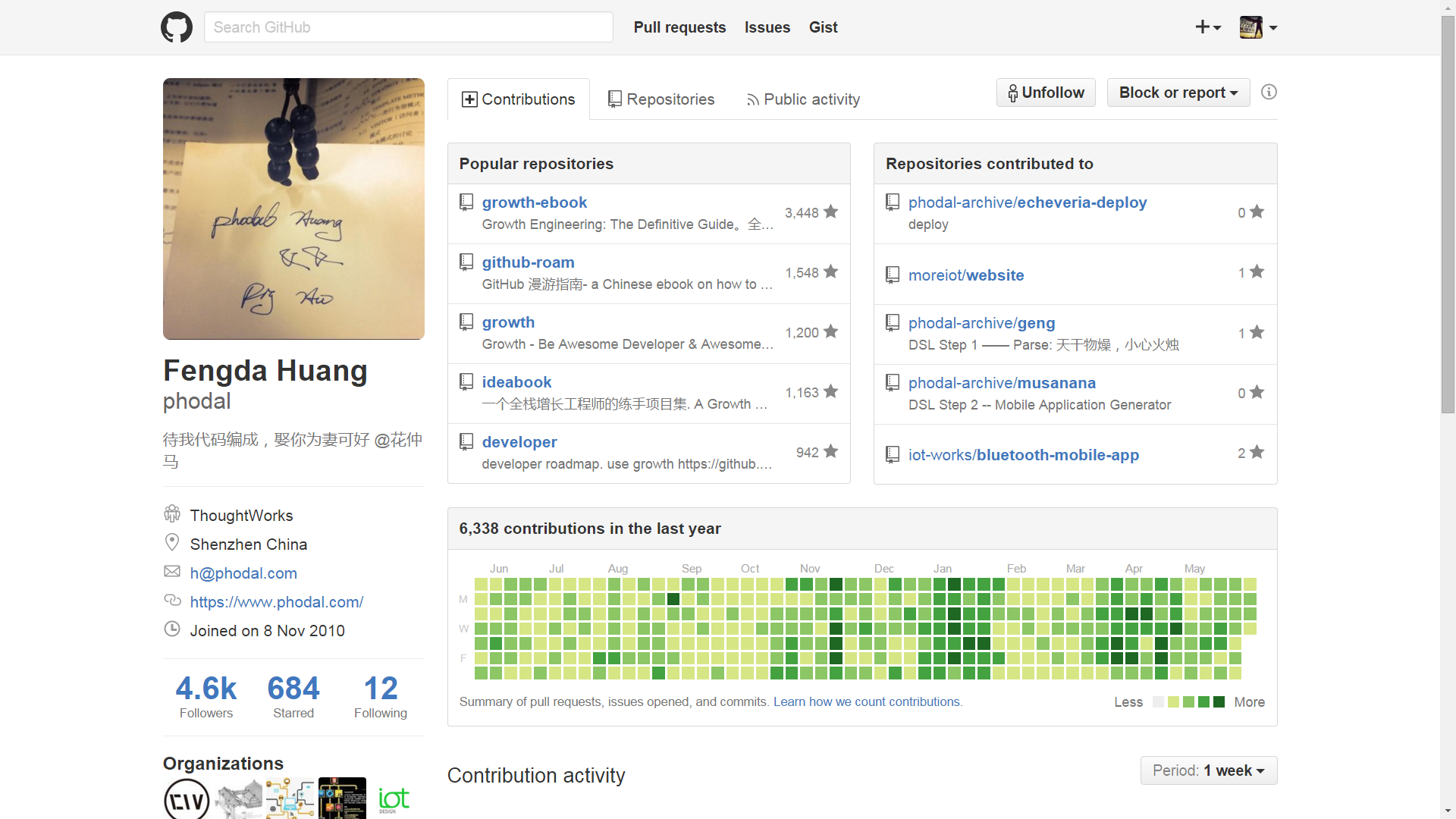Expand the Block or report dropdown

click(x=1178, y=93)
